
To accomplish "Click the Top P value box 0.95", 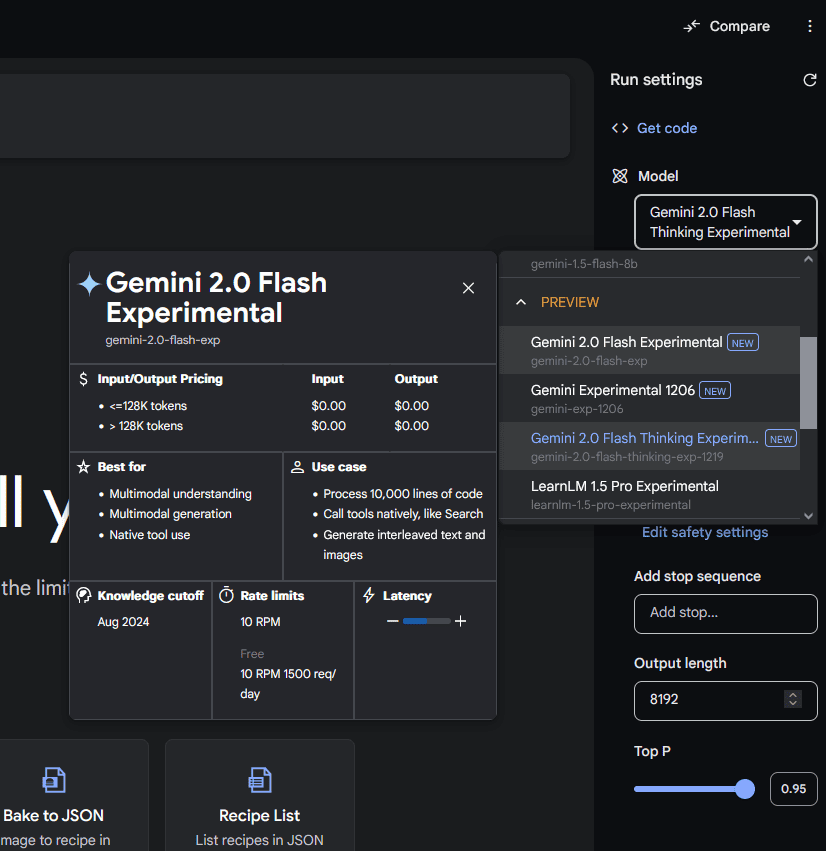I will point(793,789).
